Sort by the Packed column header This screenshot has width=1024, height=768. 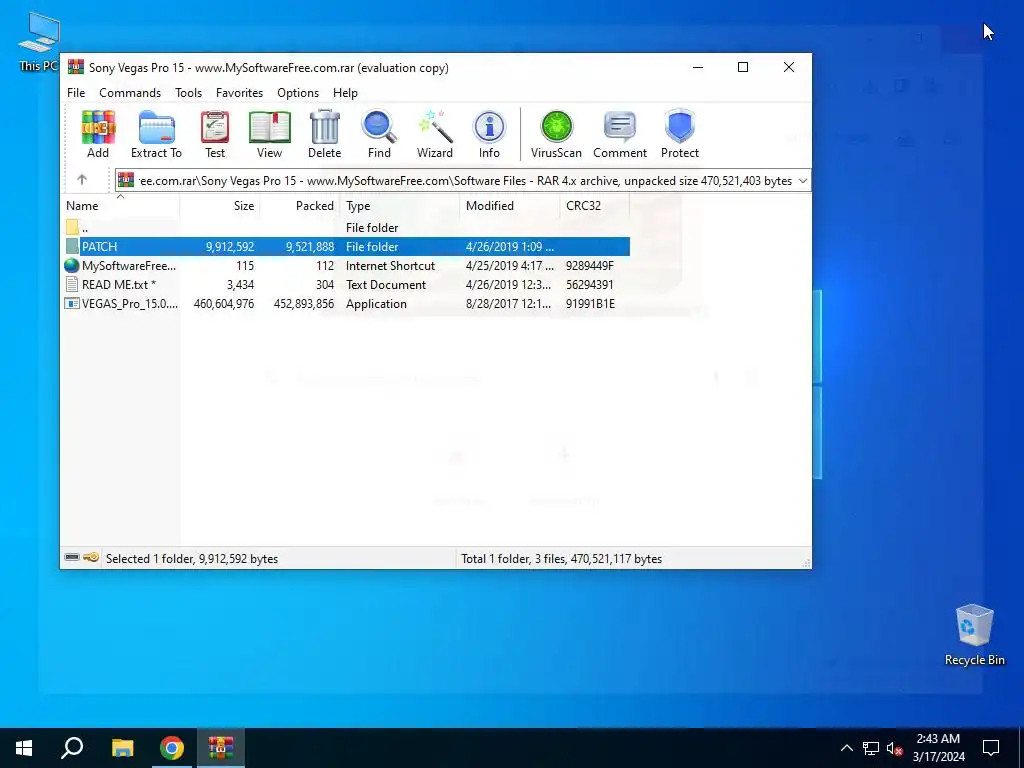click(299, 206)
